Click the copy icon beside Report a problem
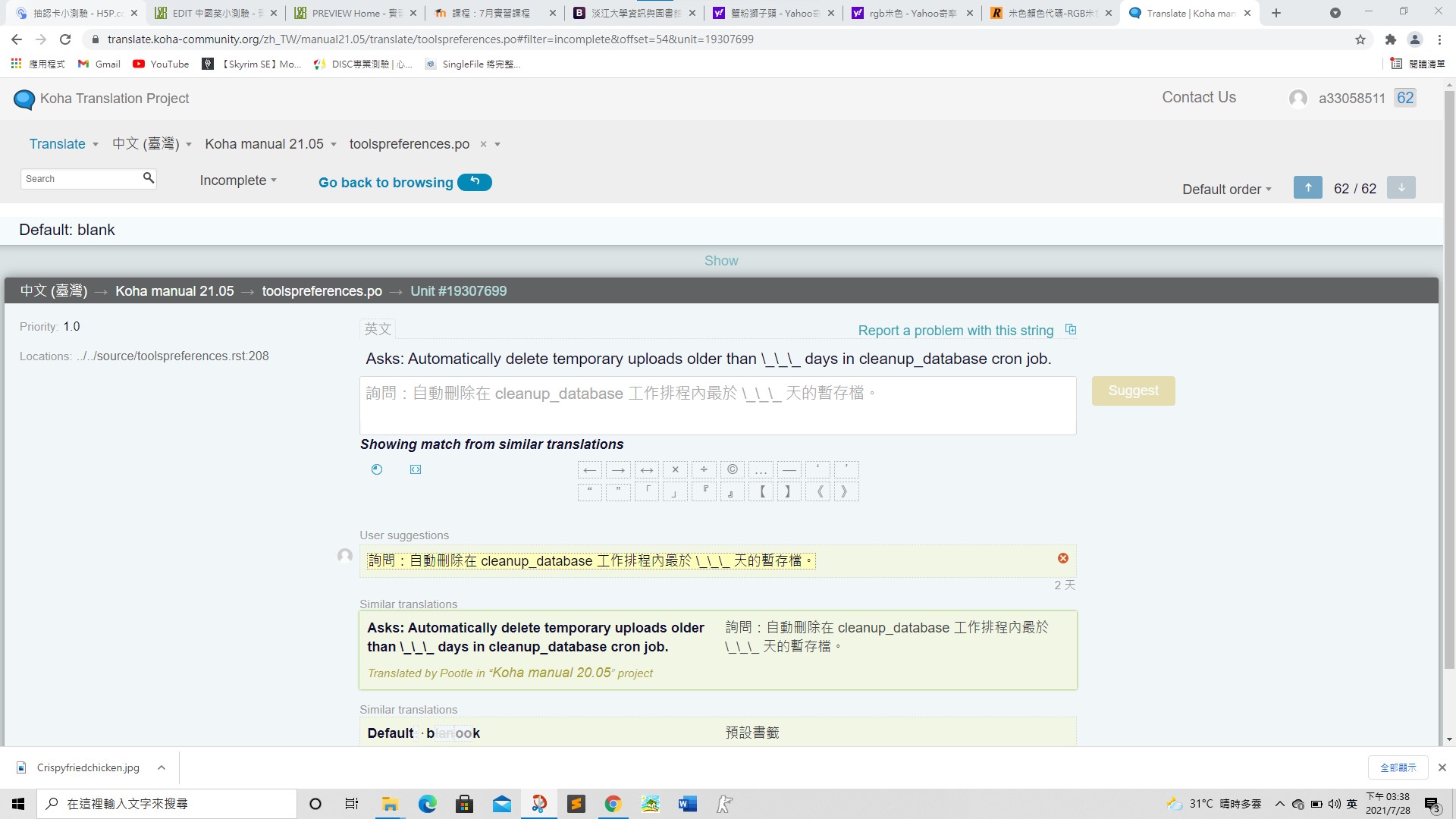Viewport: 1456px width, 819px height. coord(1071,330)
